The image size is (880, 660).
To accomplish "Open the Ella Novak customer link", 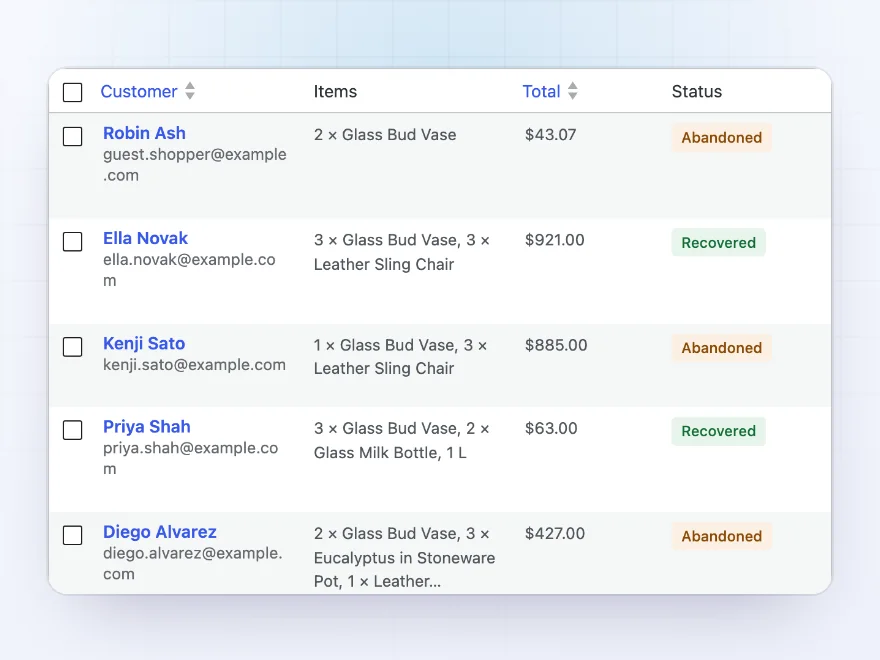I will tap(145, 238).
